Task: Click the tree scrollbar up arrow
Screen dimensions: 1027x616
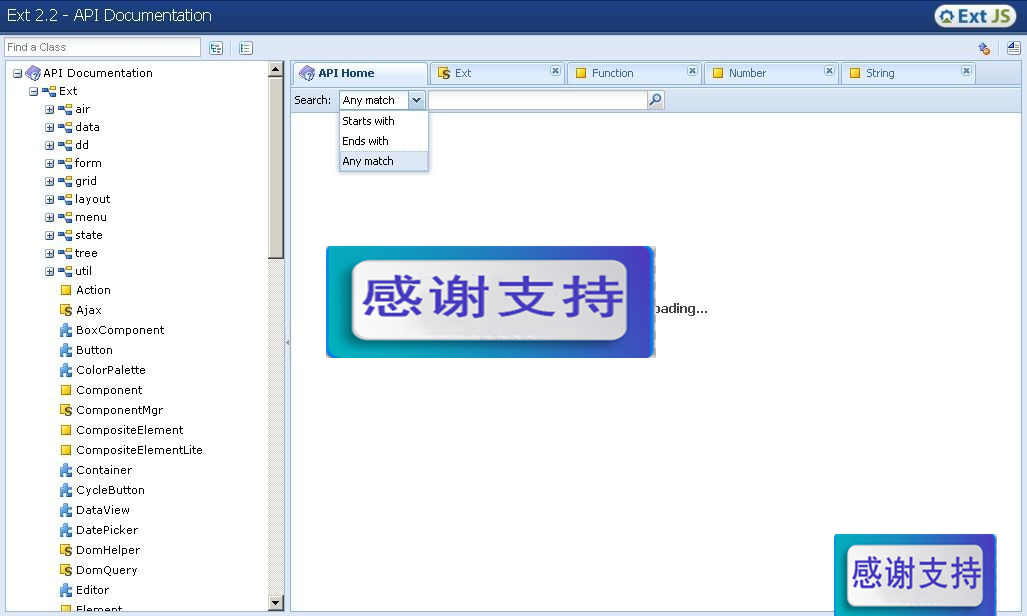Action: tap(276, 69)
